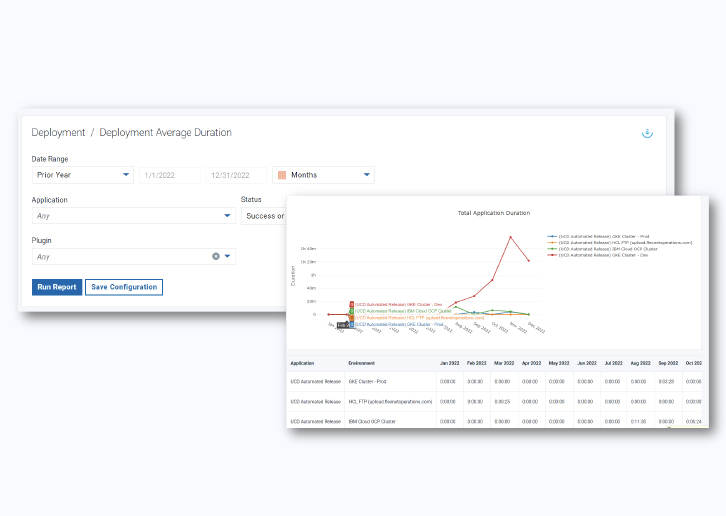Click the Environment column header
The height and width of the screenshot is (516, 726).
pyautogui.click(x=362, y=363)
